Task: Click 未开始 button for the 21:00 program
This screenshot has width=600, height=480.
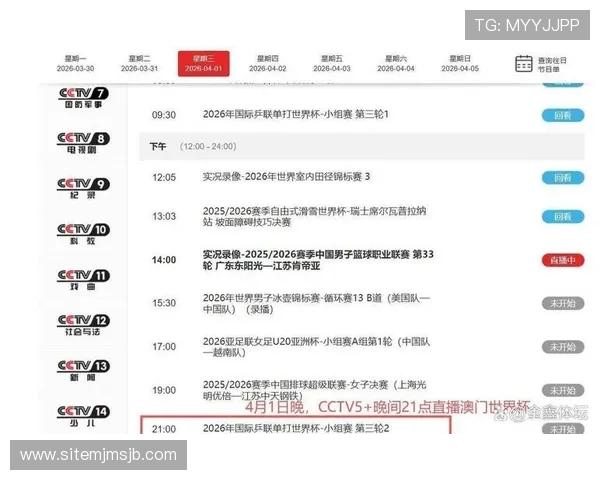Action: [563, 429]
